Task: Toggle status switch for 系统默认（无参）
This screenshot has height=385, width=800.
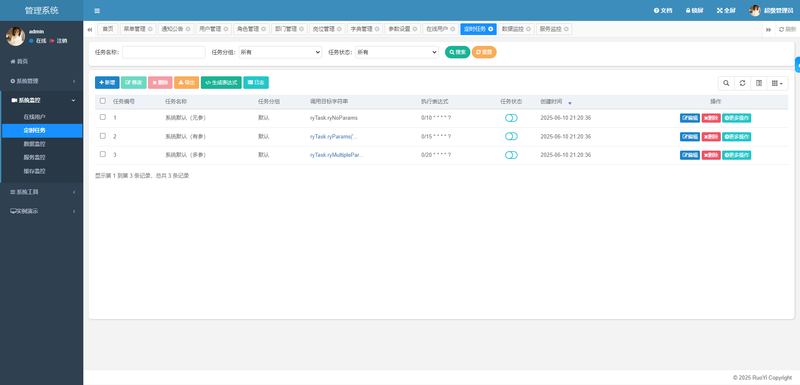Action: (511, 118)
